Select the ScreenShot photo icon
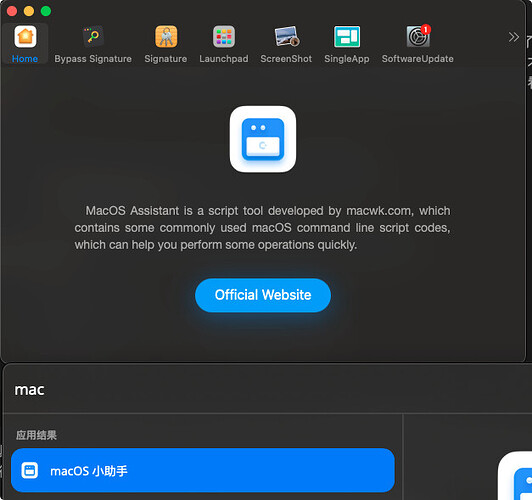 pyautogui.click(x=286, y=36)
